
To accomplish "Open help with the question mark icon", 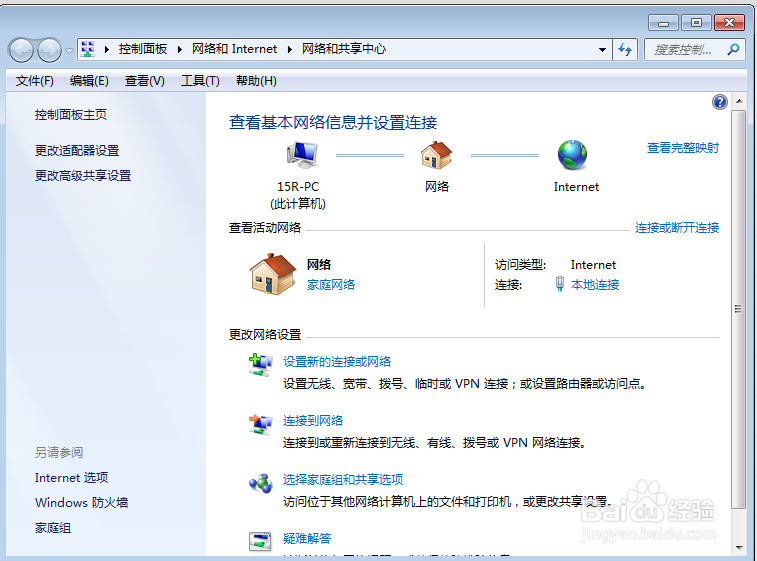I will tap(719, 102).
